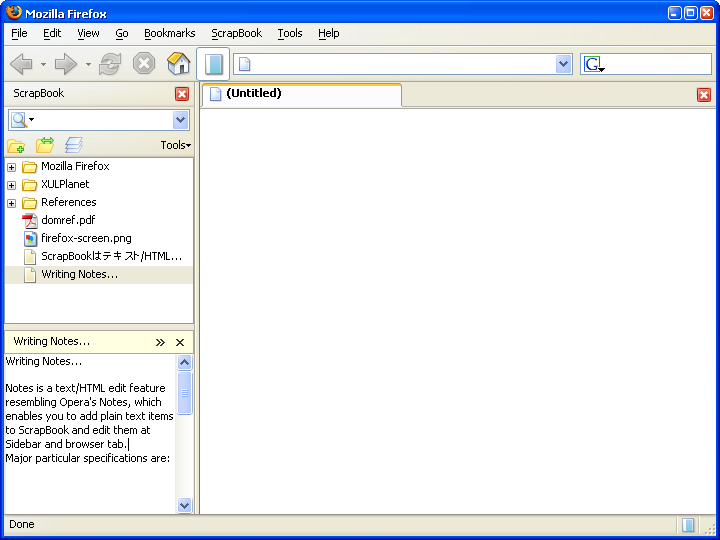Viewport: 720px width, 540px height.
Task: Click the ScrapBook icon in status bar
Action: [x=688, y=524]
